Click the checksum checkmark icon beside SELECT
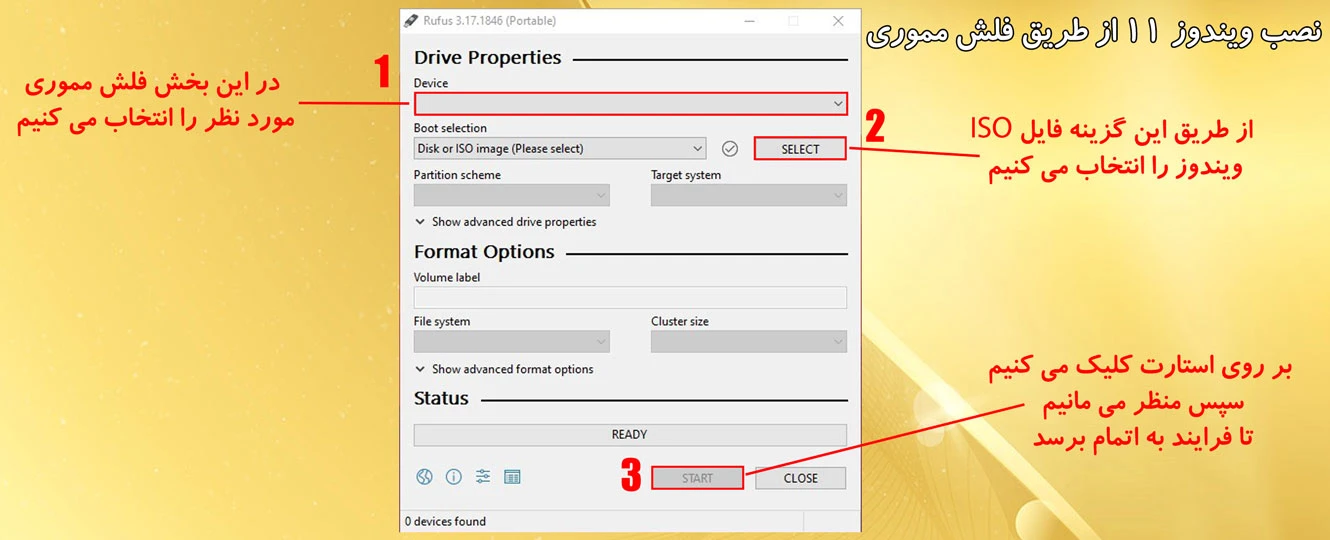This screenshot has width=1330, height=540. 730,148
